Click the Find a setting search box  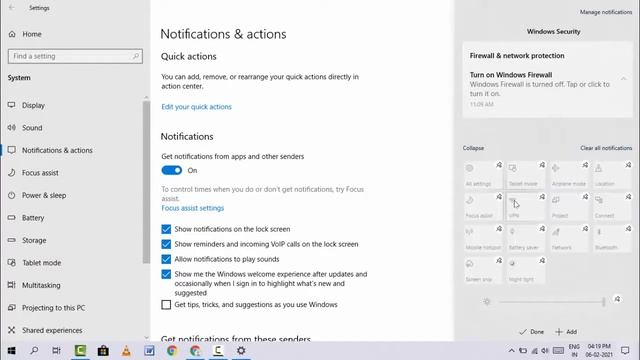[75, 56]
